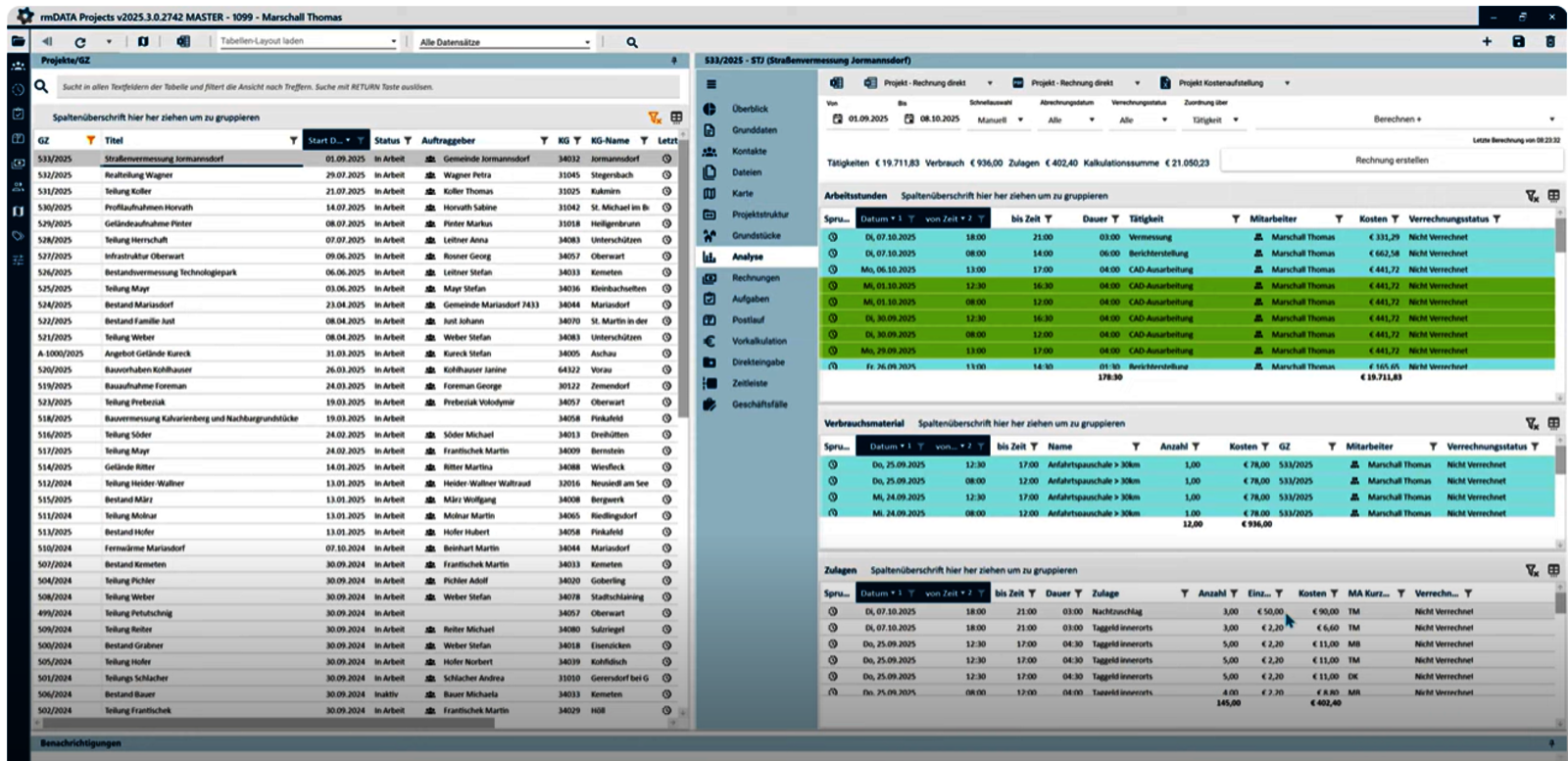The width and height of the screenshot is (1568, 761).
Task: Click the hamburger menu icon in project panel
Action: pos(711,84)
